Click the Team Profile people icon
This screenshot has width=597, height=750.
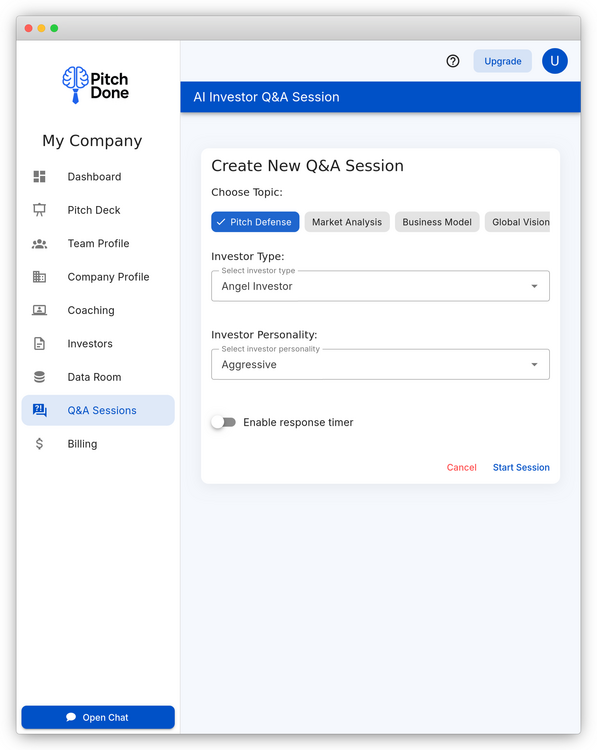(x=39, y=243)
